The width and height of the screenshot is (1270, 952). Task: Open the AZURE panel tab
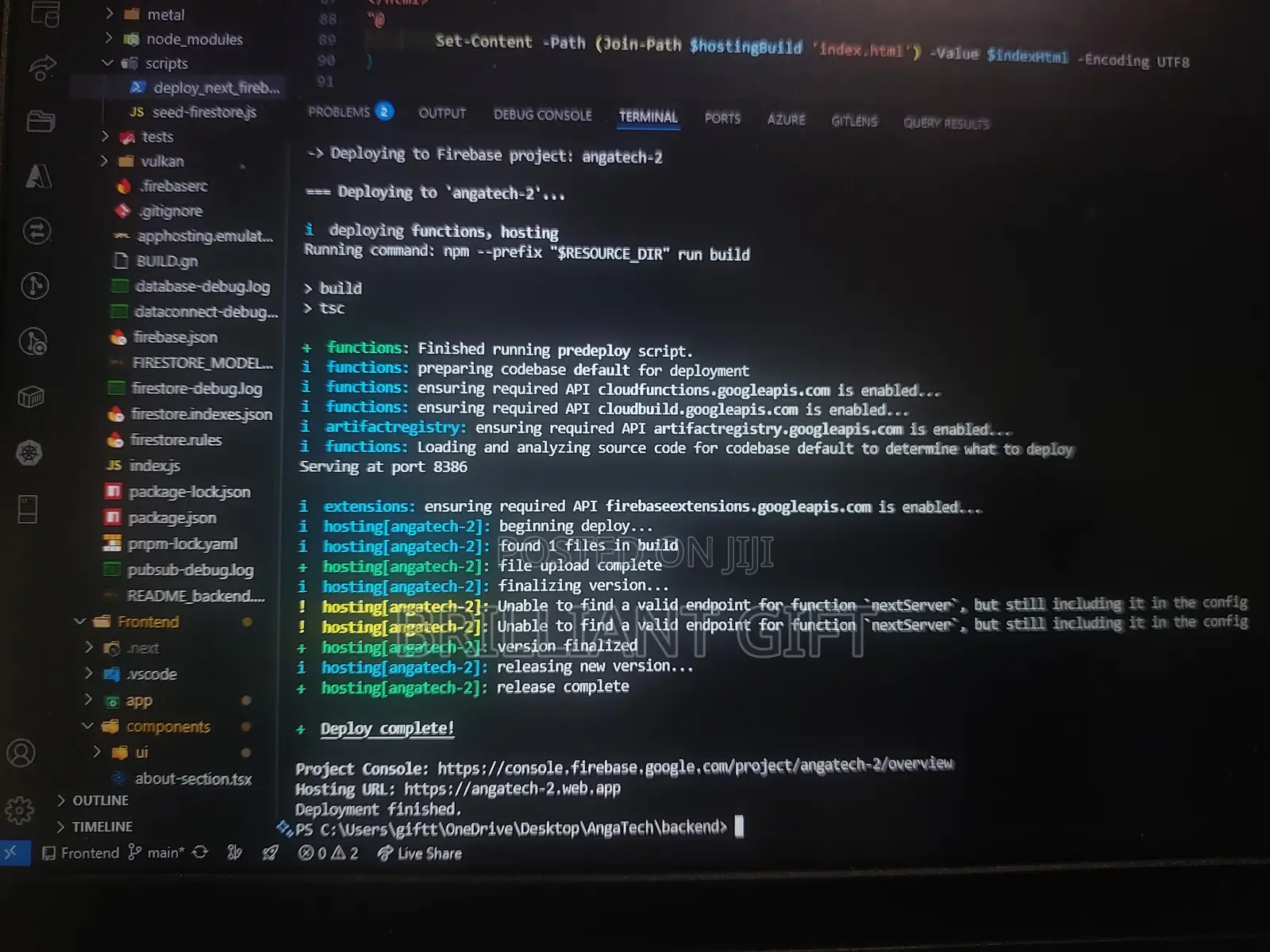[x=786, y=120]
